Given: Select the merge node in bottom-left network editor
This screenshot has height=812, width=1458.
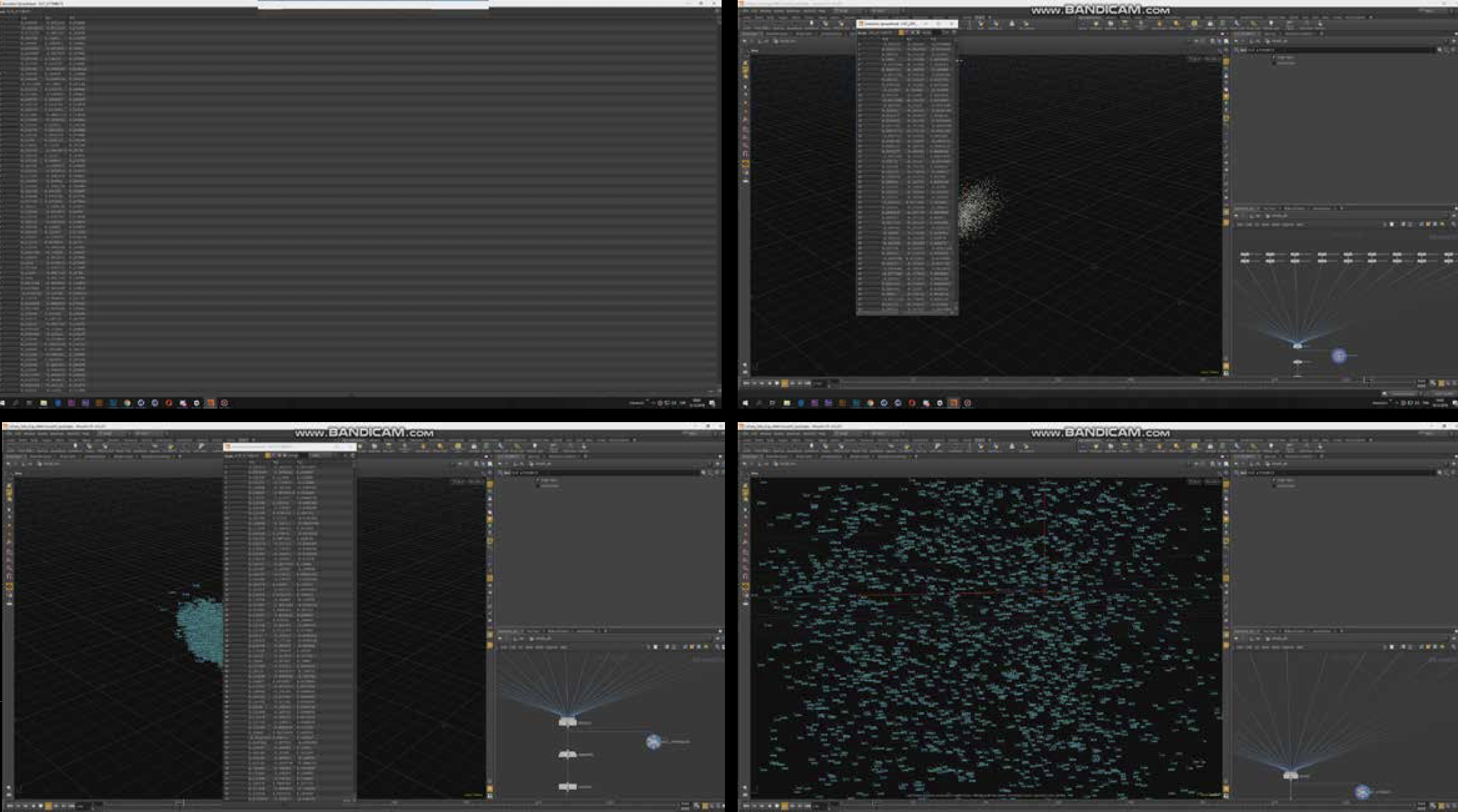Looking at the screenshot, I should click(567, 722).
